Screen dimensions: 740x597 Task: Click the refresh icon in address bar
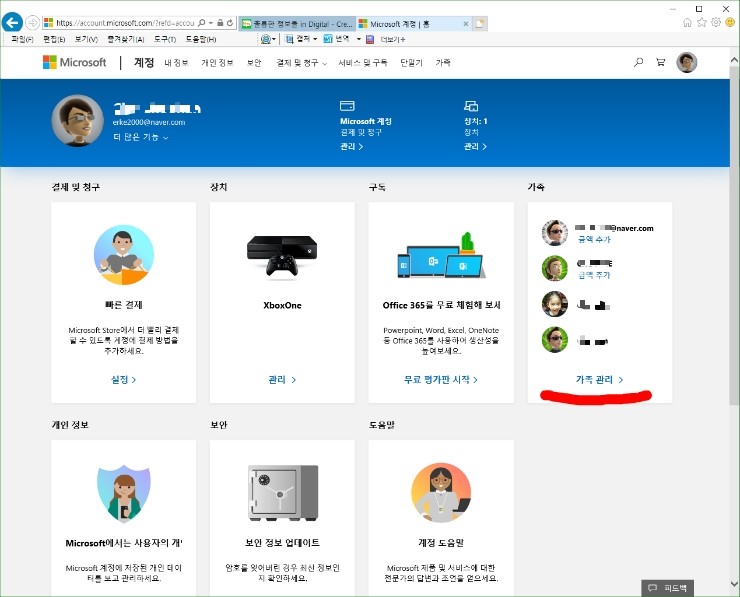(230, 23)
